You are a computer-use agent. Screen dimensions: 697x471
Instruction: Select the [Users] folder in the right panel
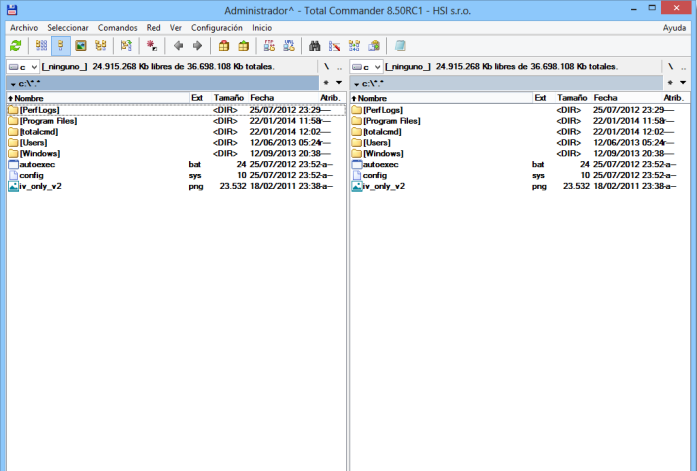coord(520,143)
